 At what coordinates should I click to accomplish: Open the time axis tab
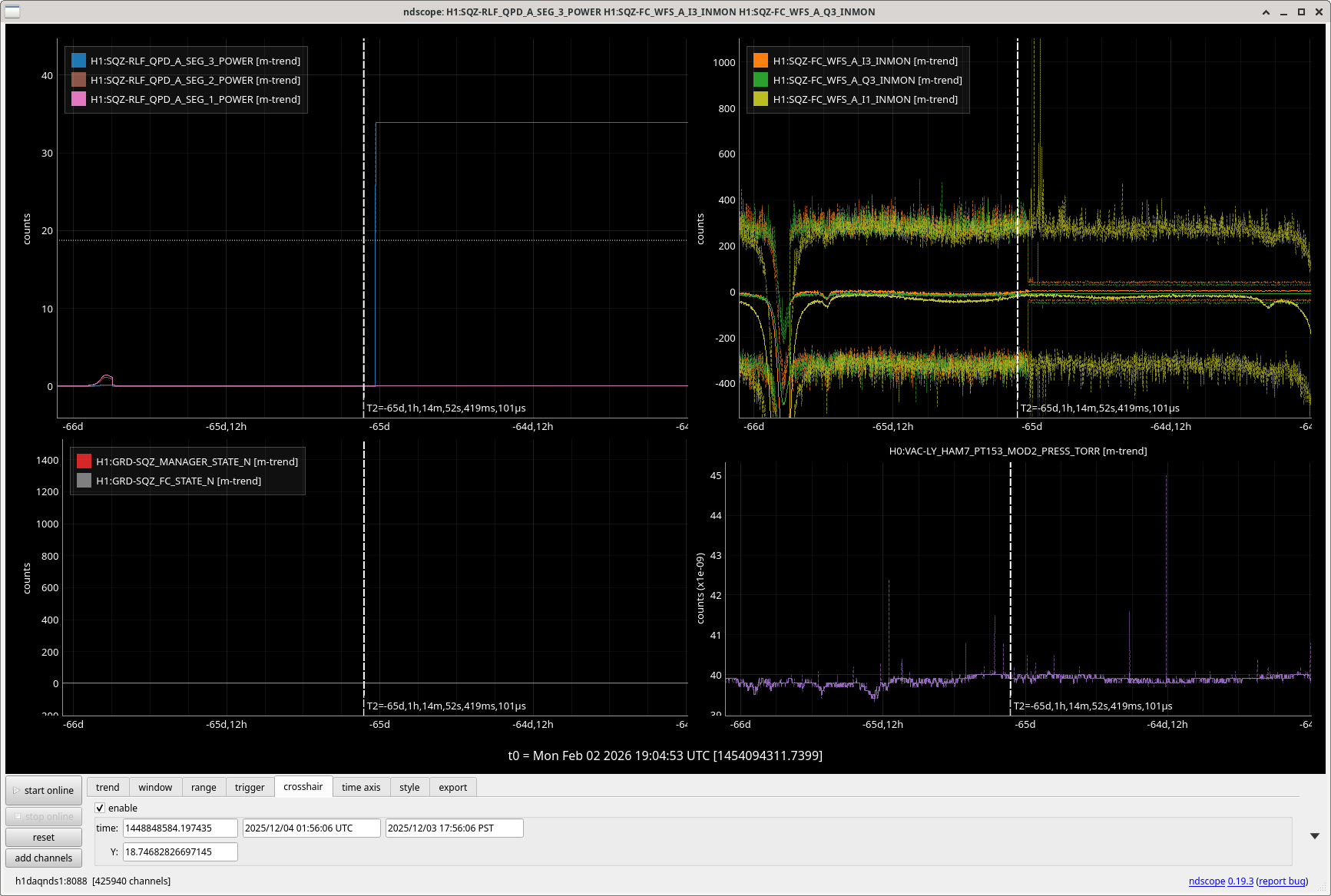361,787
